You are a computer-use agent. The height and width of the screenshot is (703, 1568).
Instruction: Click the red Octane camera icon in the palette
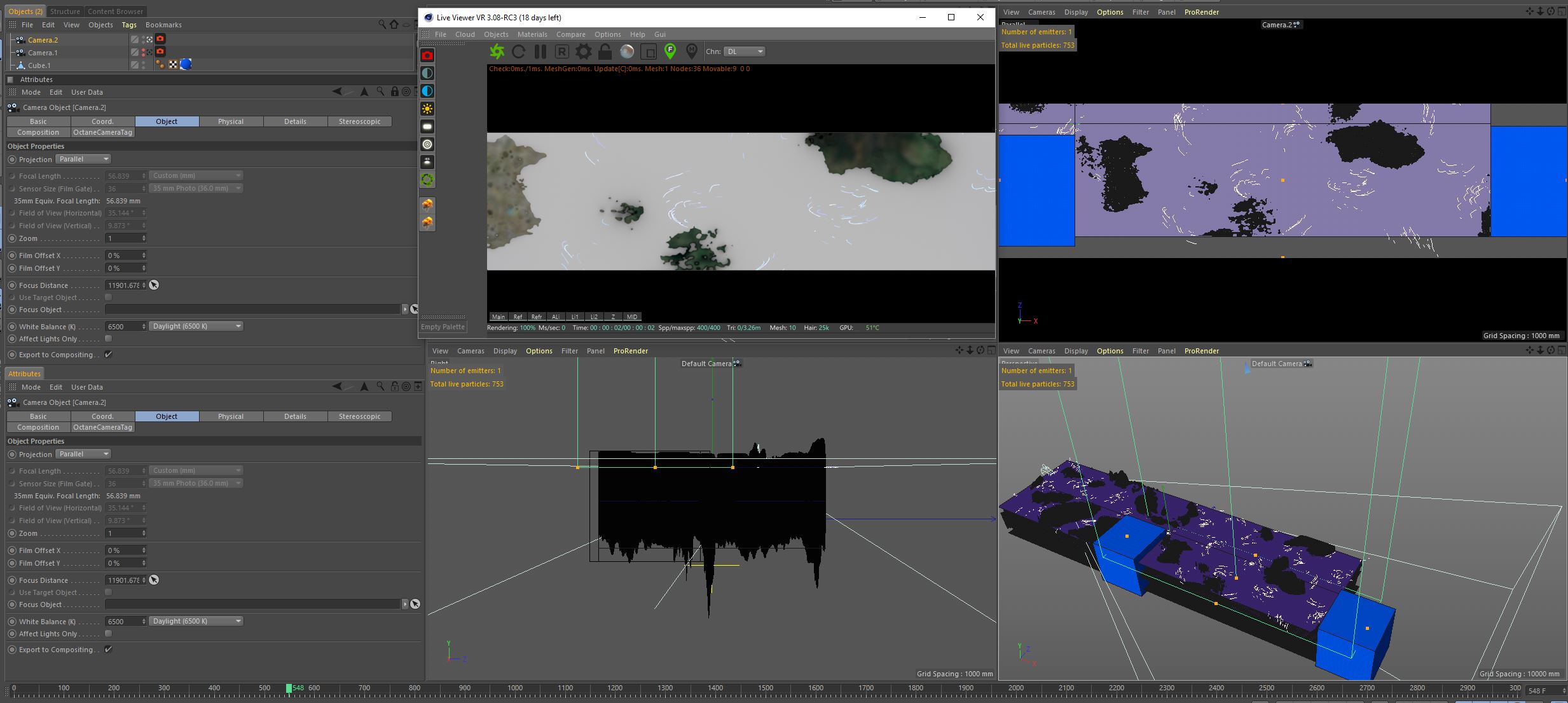pyautogui.click(x=427, y=55)
